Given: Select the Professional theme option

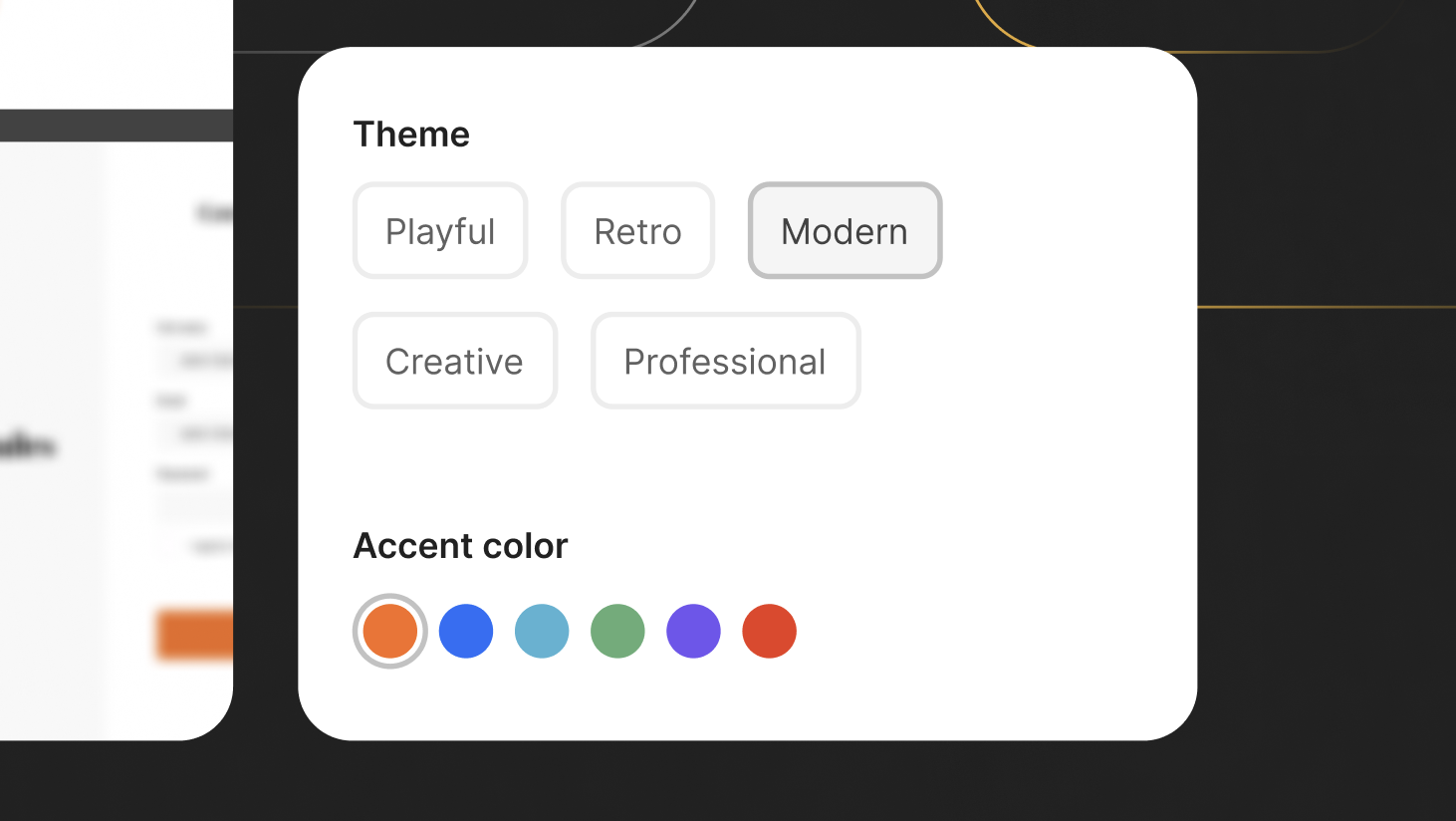Looking at the screenshot, I should (x=725, y=361).
